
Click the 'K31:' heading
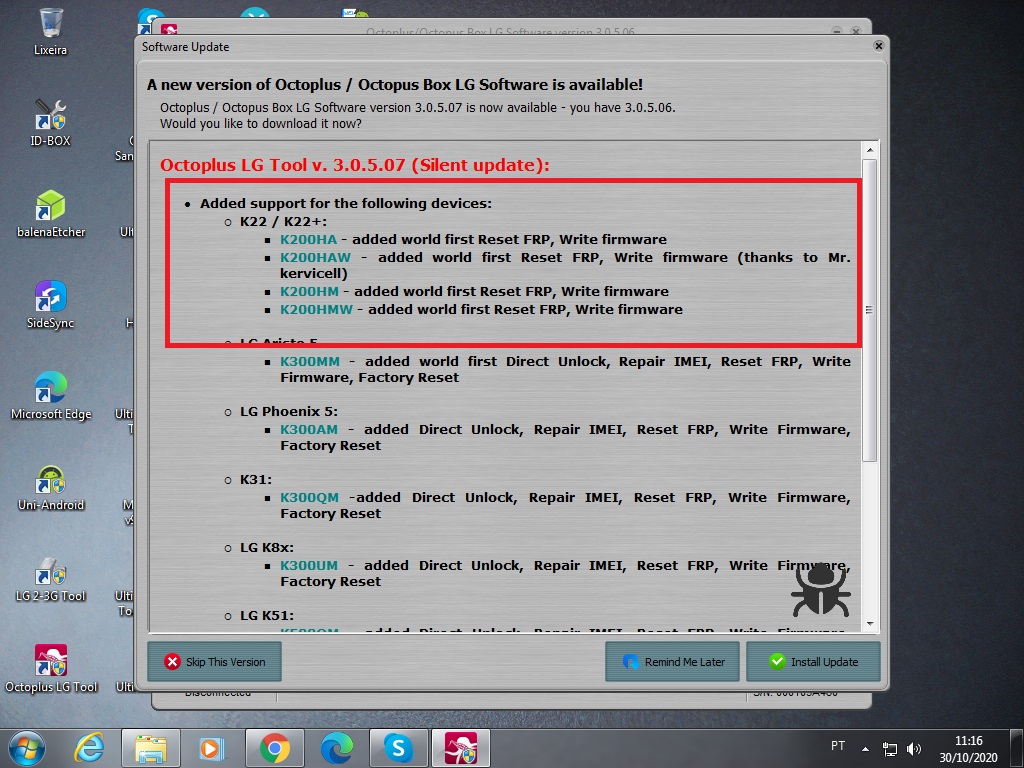click(x=256, y=479)
